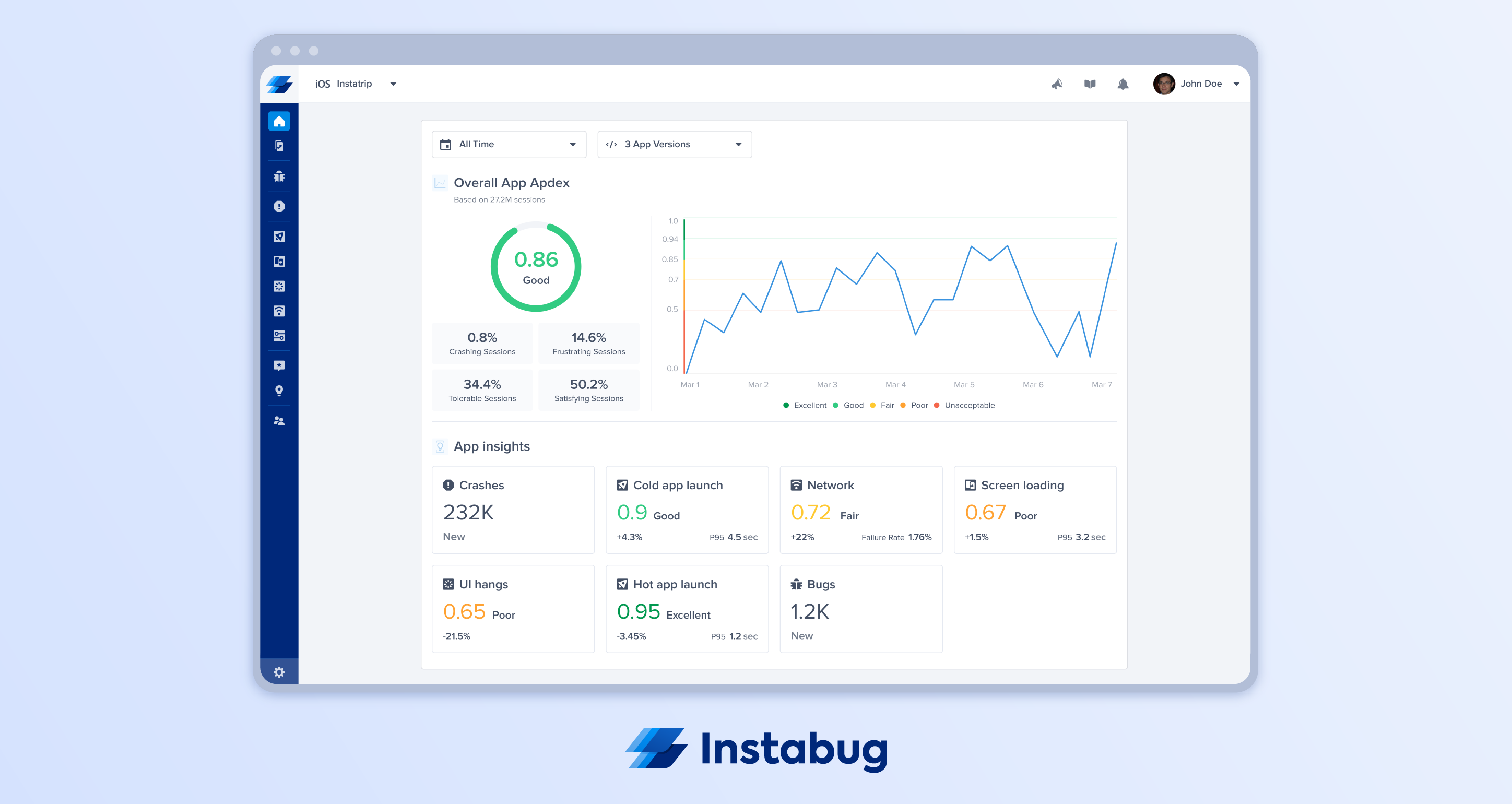Open the Hot app launch card
This screenshot has width=1512, height=804.
[x=686, y=609]
